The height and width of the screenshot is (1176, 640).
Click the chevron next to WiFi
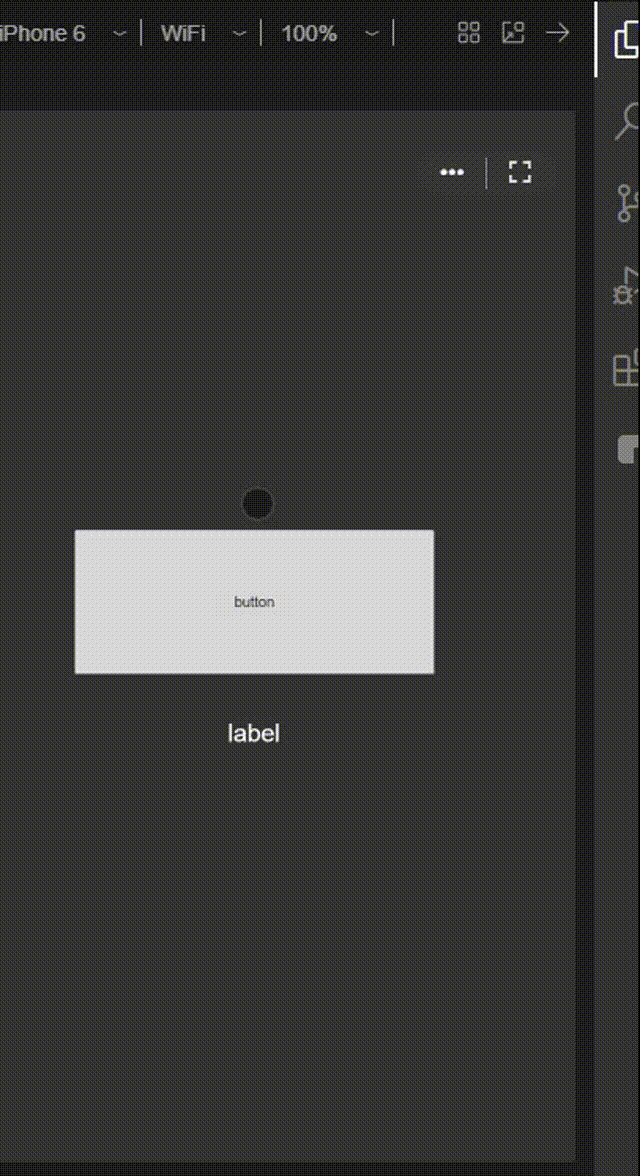tap(239, 34)
